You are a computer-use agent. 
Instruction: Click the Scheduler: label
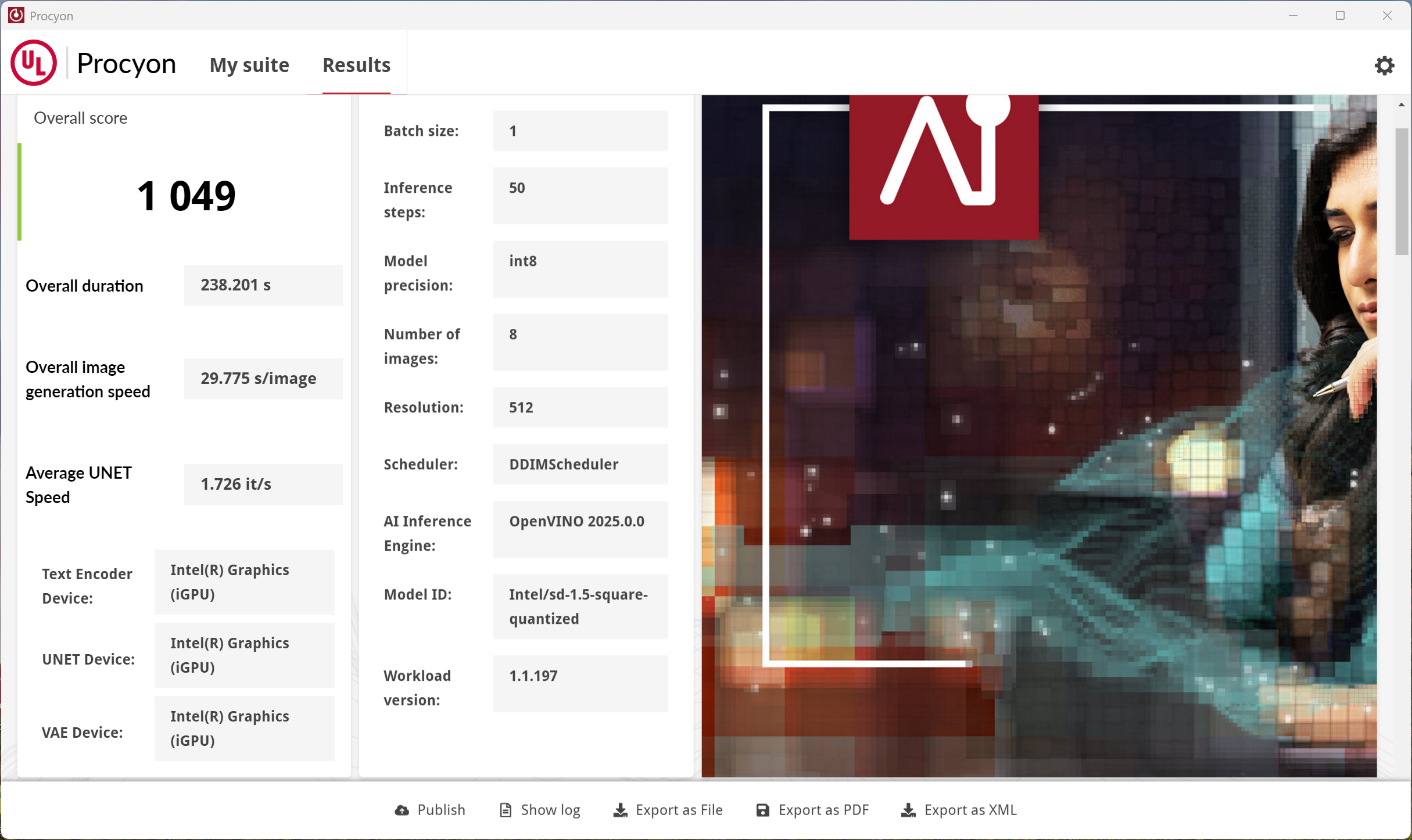pyautogui.click(x=421, y=464)
